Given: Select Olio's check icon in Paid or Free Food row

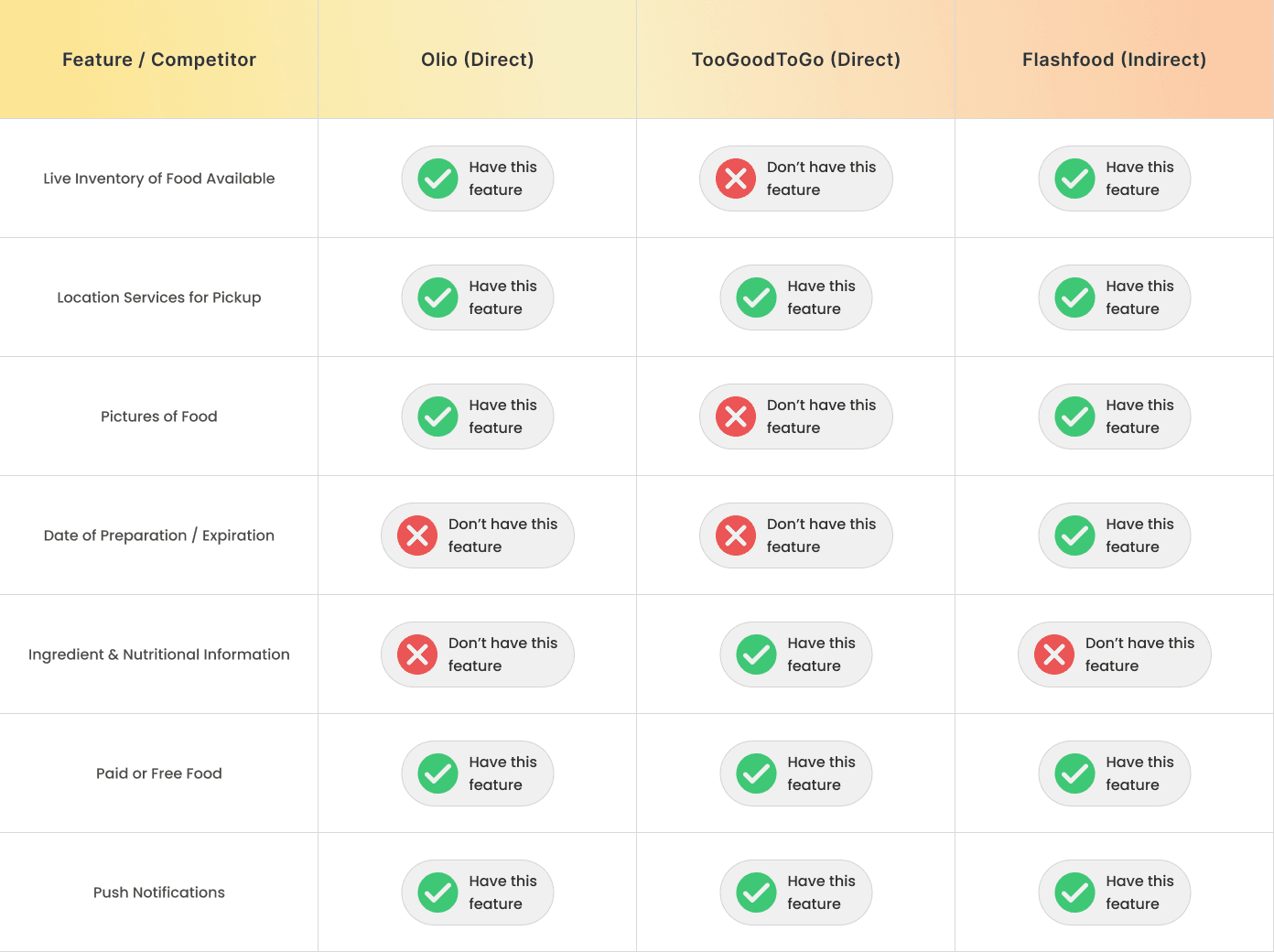Looking at the screenshot, I should (438, 773).
